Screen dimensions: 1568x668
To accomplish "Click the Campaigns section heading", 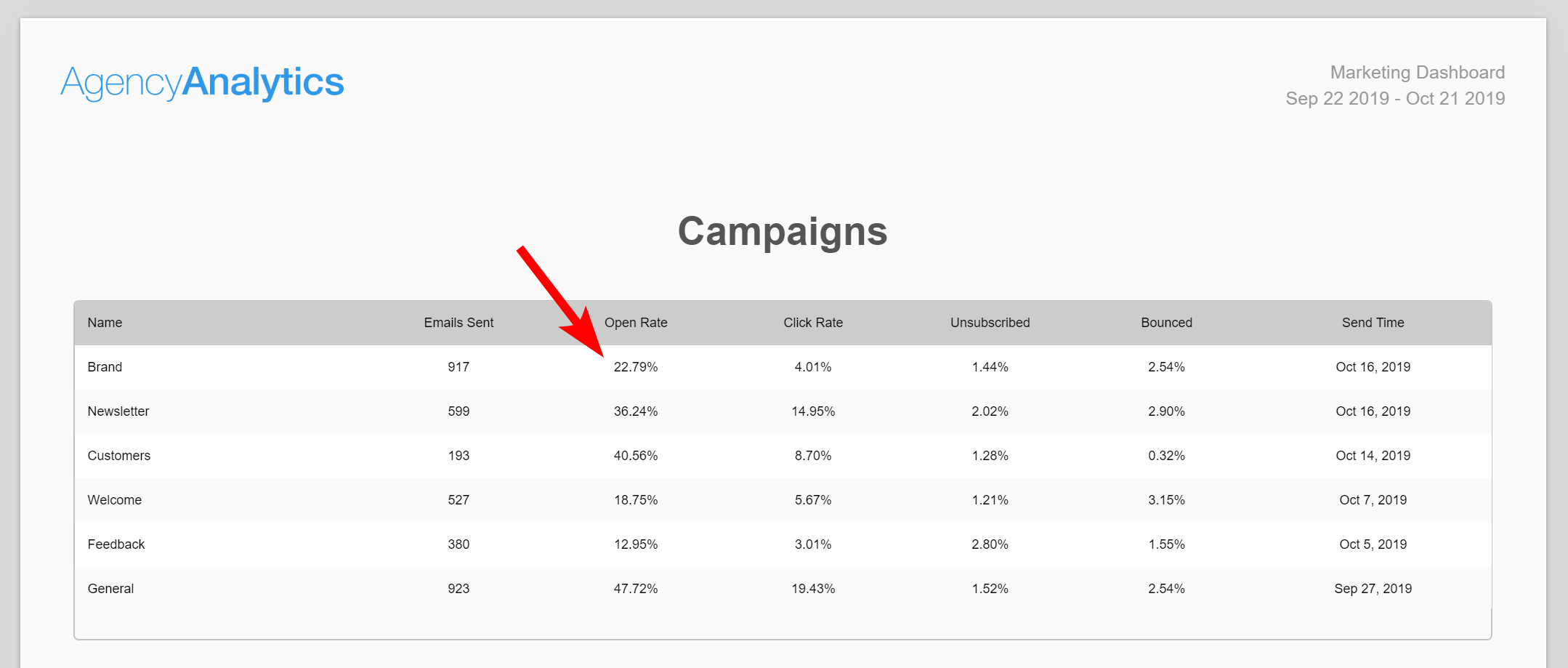I will 783,232.
